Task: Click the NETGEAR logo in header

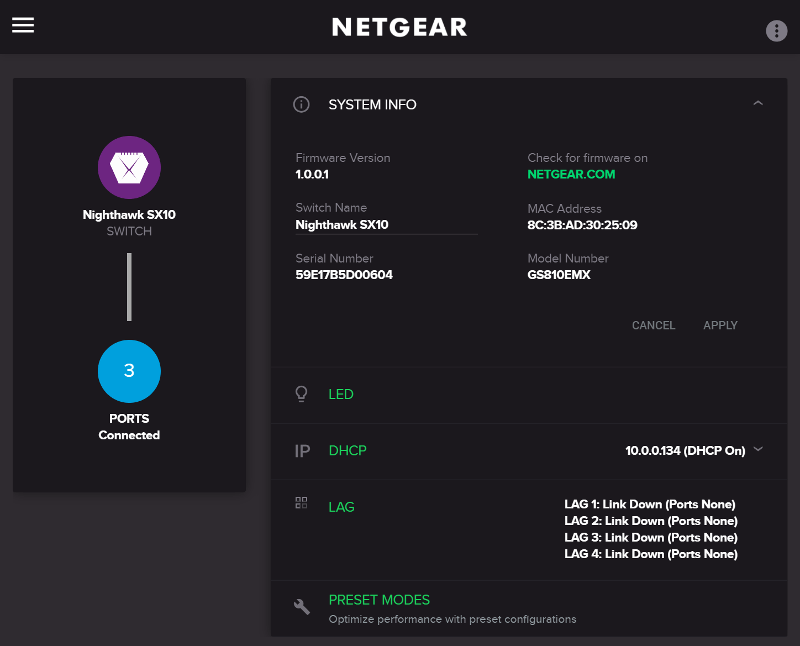Action: click(x=399, y=27)
